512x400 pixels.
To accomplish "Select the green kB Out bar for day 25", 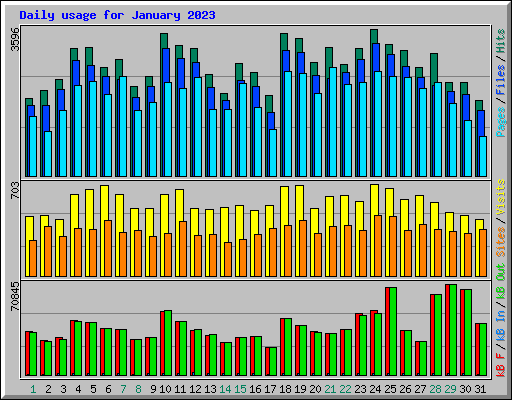I will (393, 331).
